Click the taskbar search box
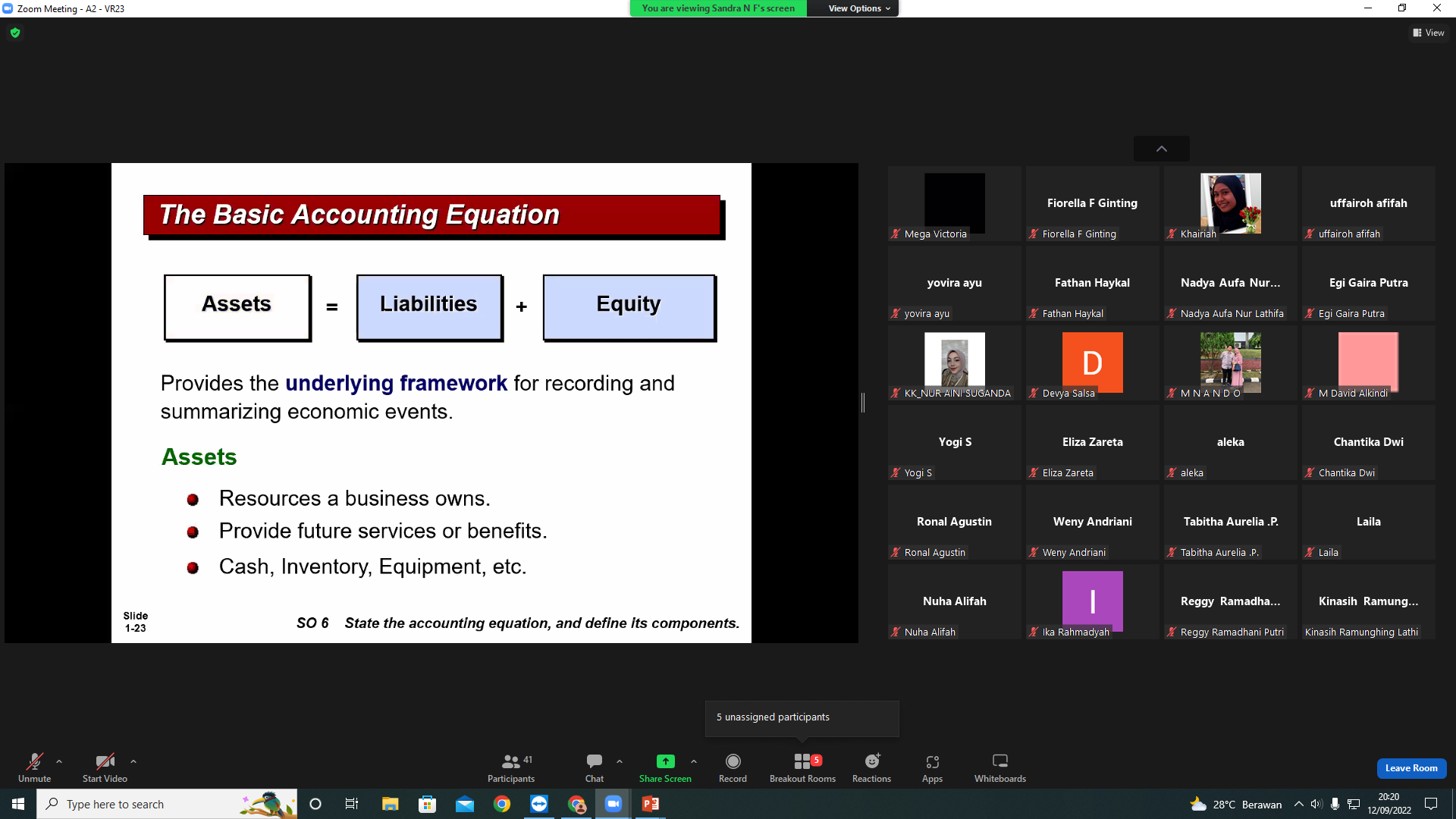 click(167, 804)
